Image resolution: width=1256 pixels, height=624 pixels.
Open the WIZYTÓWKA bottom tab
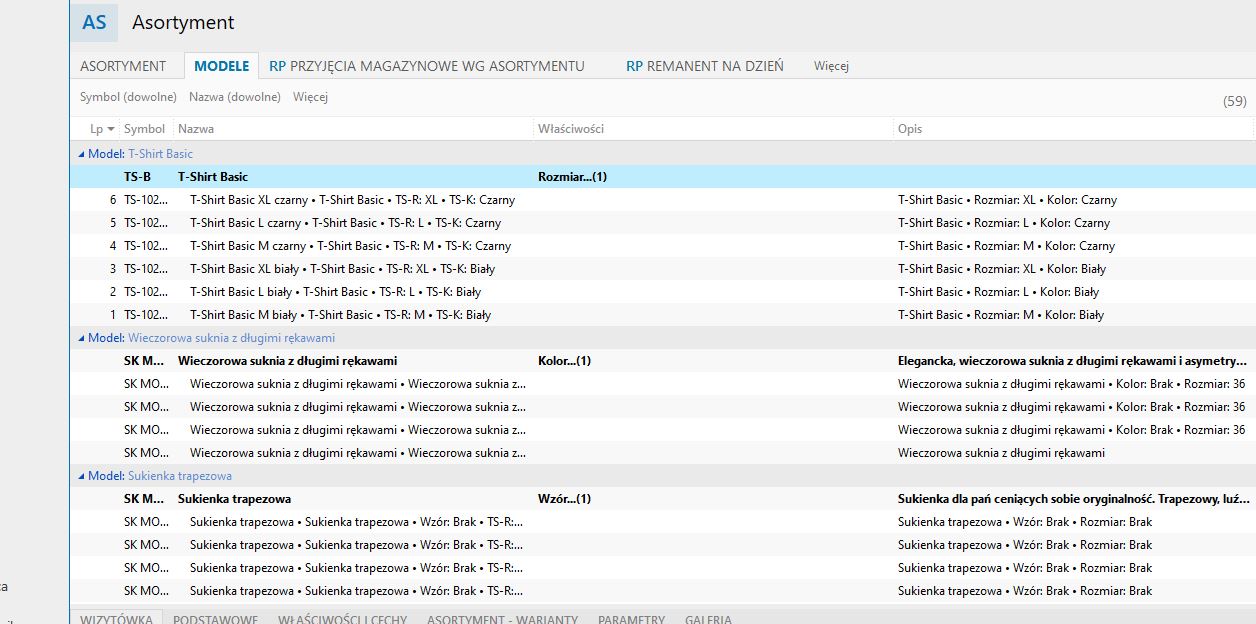(116, 619)
